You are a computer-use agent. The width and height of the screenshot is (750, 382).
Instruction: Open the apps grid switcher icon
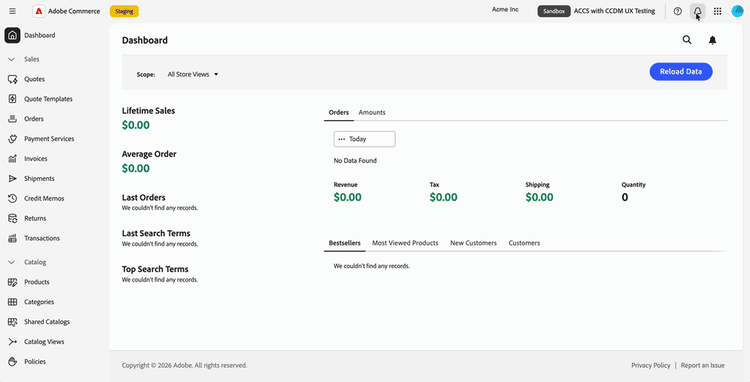tap(717, 11)
